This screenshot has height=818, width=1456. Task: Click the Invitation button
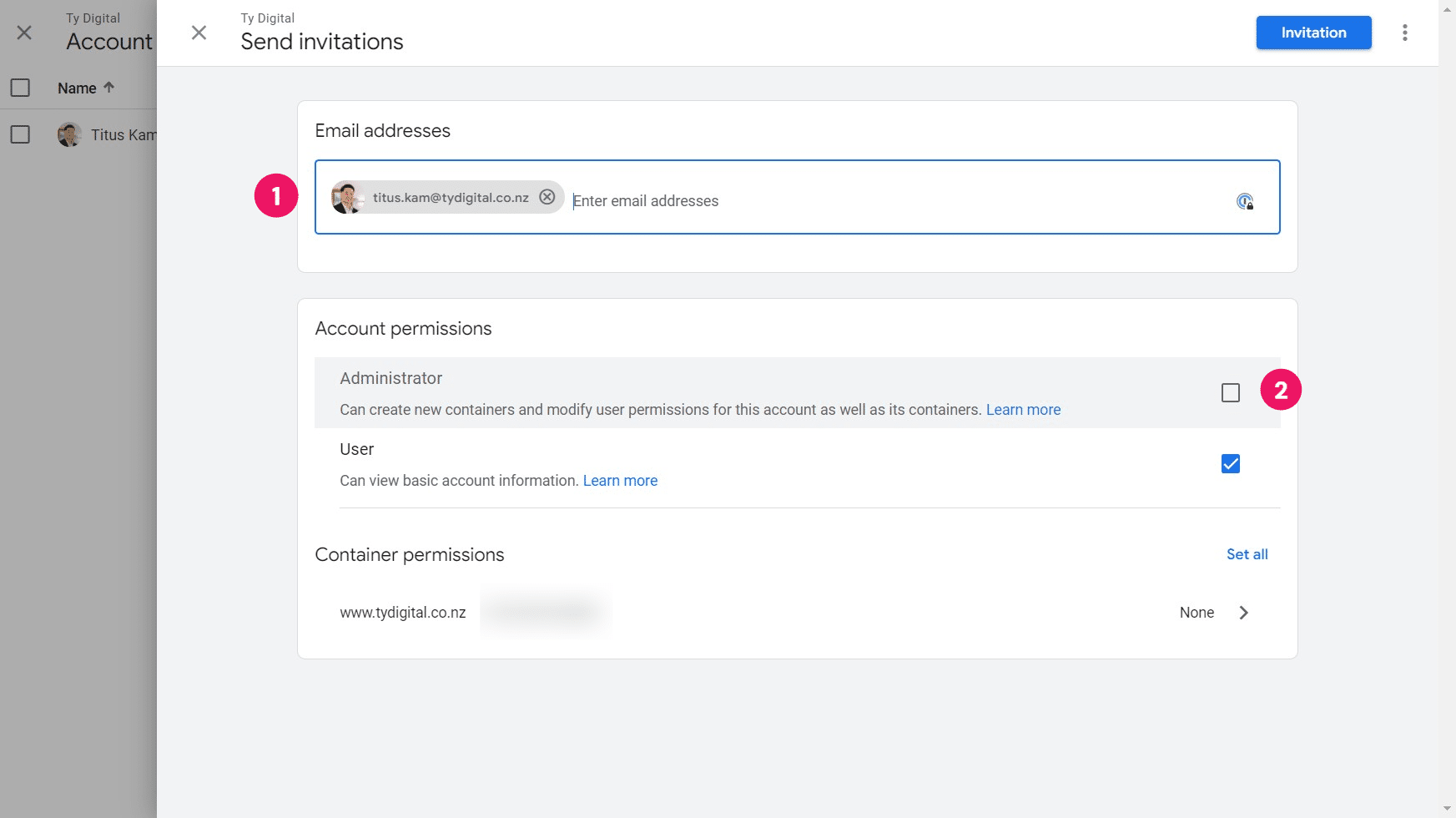coord(1313,33)
